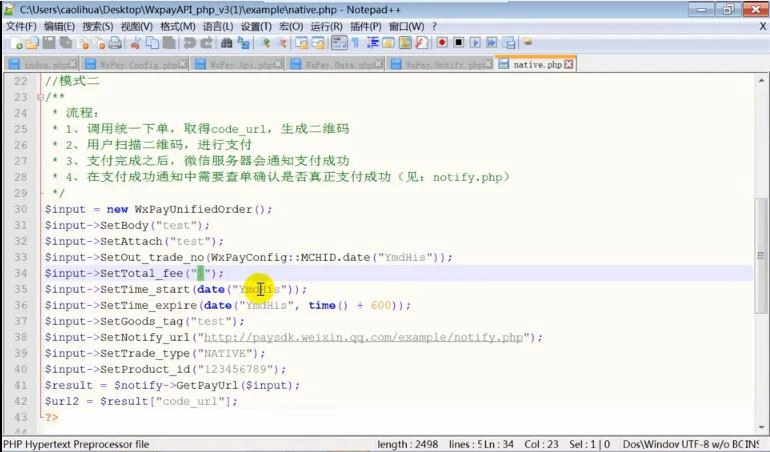The width and height of the screenshot is (770, 452).
Task: Open the 插件(P) menu
Action: (x=366, y=27)
